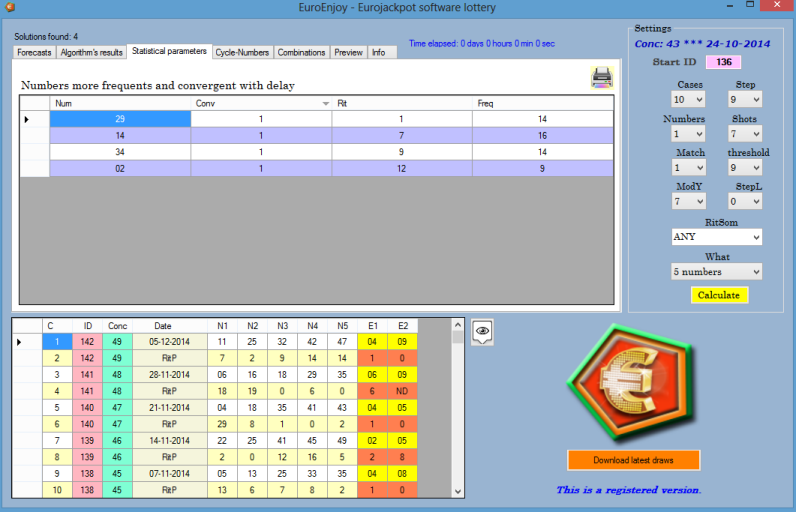Open the ModY dropdown

[688, 201]
